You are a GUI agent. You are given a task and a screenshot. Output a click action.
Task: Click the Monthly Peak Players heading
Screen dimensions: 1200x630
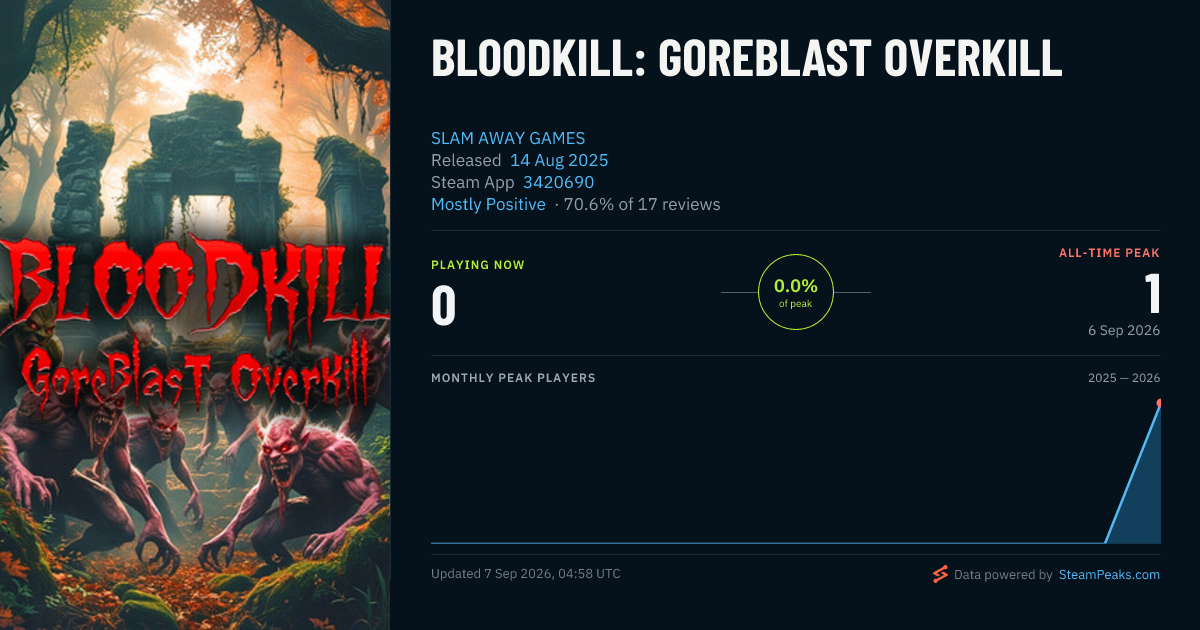click(513, 378)
